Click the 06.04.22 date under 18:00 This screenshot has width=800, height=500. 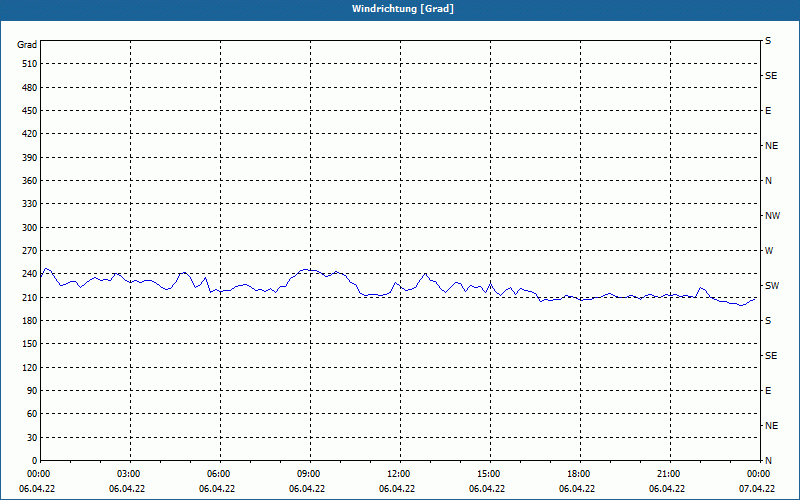(x=577, y=489)
